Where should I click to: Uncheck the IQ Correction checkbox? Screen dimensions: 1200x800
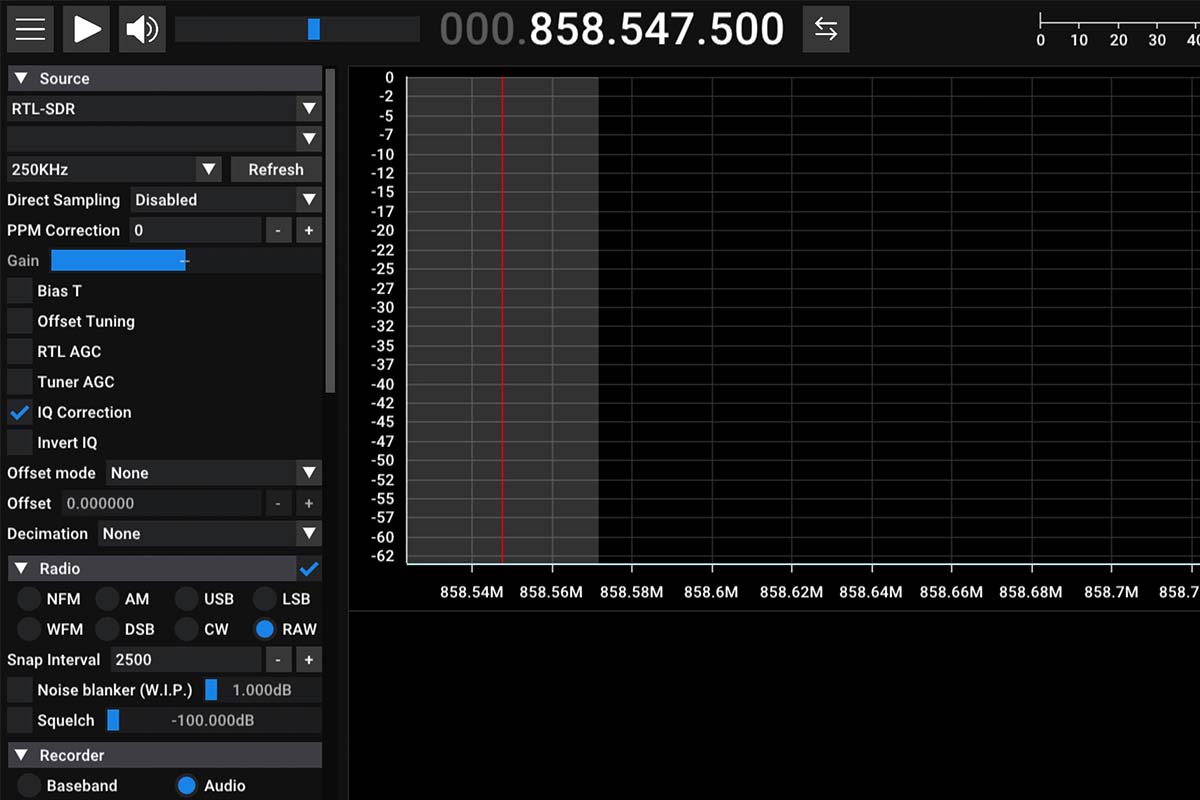pyautogui.click(x=20, y=412)
